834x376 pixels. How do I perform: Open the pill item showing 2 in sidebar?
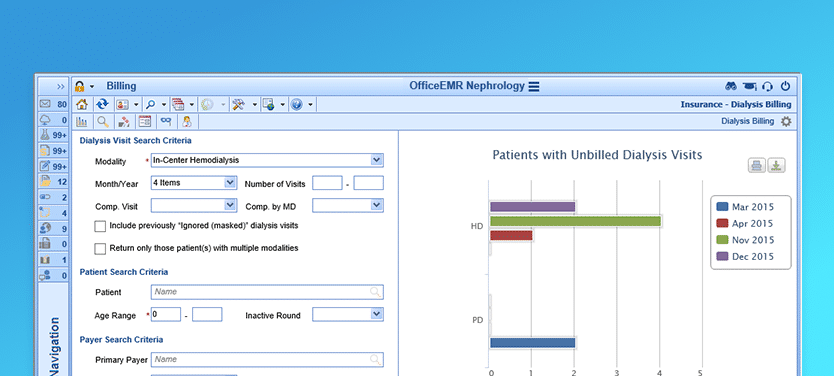point(53,197)
